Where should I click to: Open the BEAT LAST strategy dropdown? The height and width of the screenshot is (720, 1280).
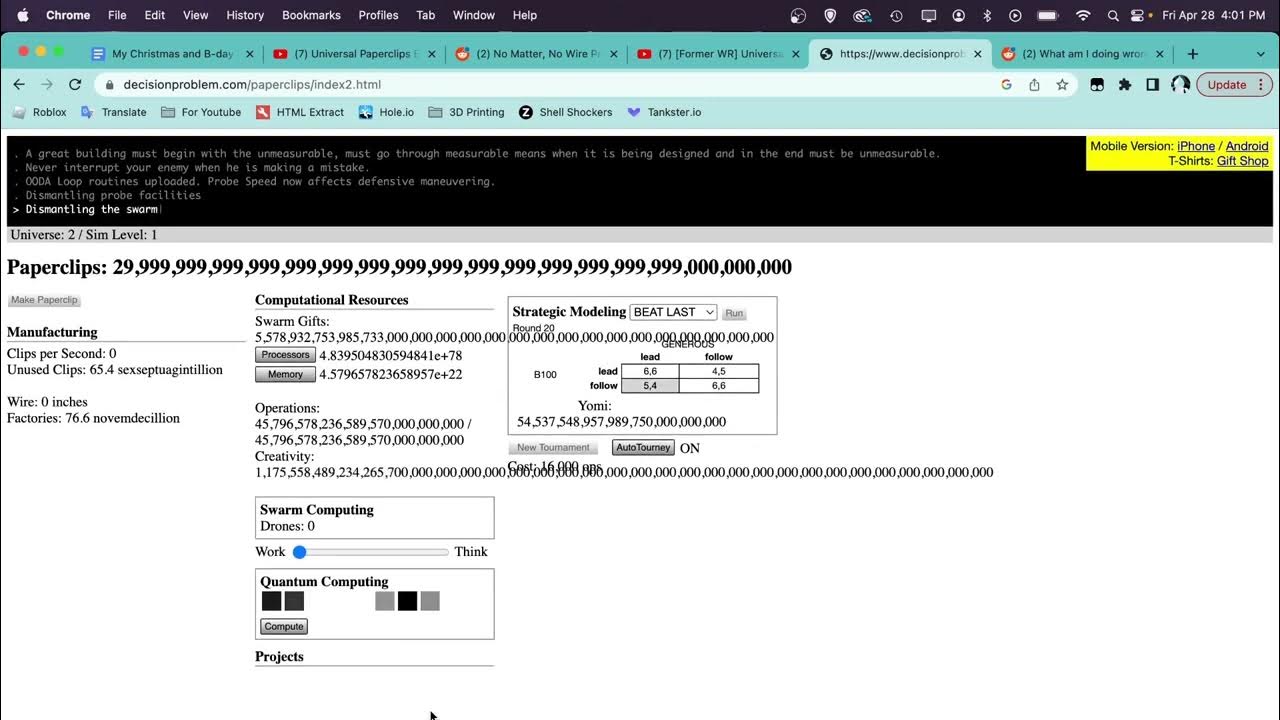coord(673,312)
